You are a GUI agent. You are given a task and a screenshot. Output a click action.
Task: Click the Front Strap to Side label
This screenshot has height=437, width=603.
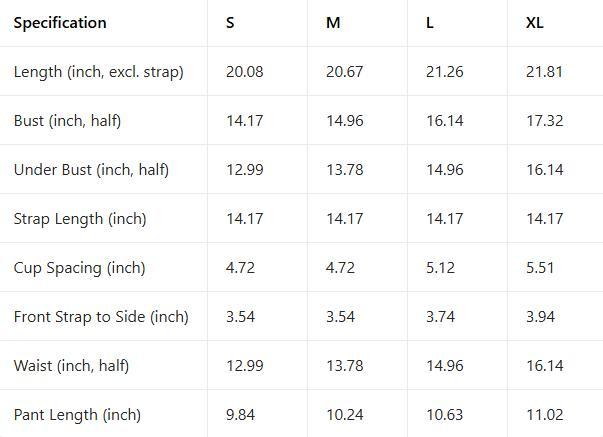[101, 317]
